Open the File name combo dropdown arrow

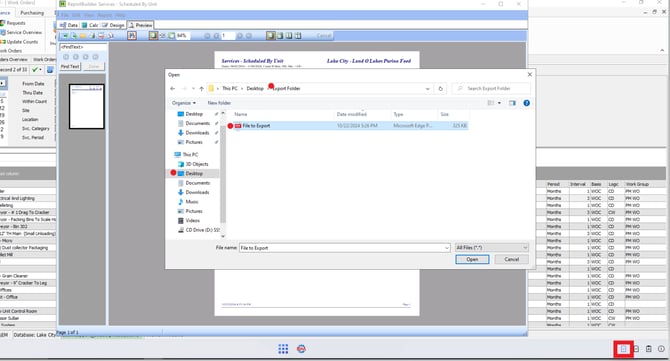pyautogui.click(x=447, y=248)
